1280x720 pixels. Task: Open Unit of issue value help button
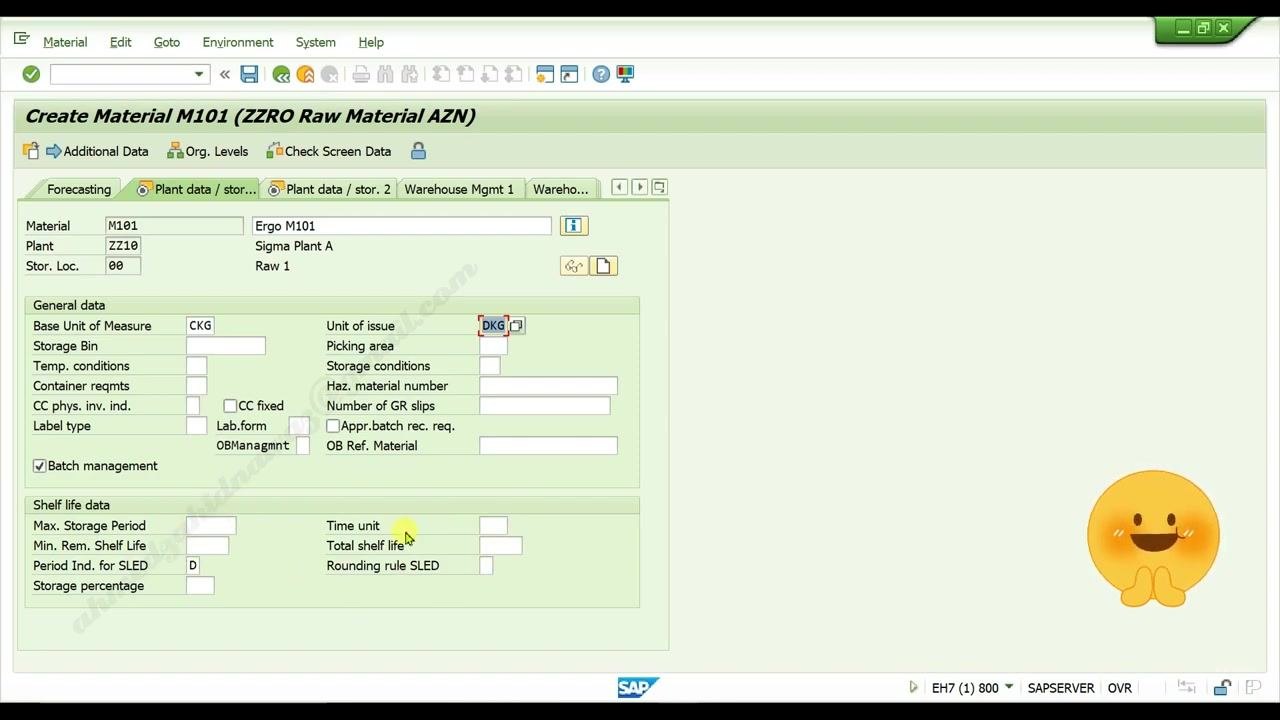pyautogui.click(x=516, y=326)
